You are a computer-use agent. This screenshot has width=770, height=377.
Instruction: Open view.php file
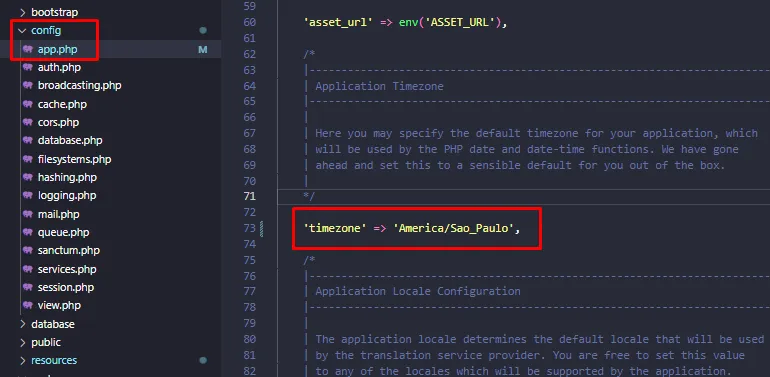[59, 305]
